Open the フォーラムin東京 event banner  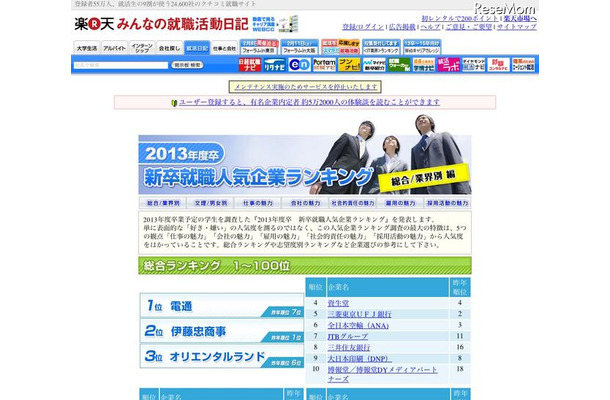click(259, 47)
